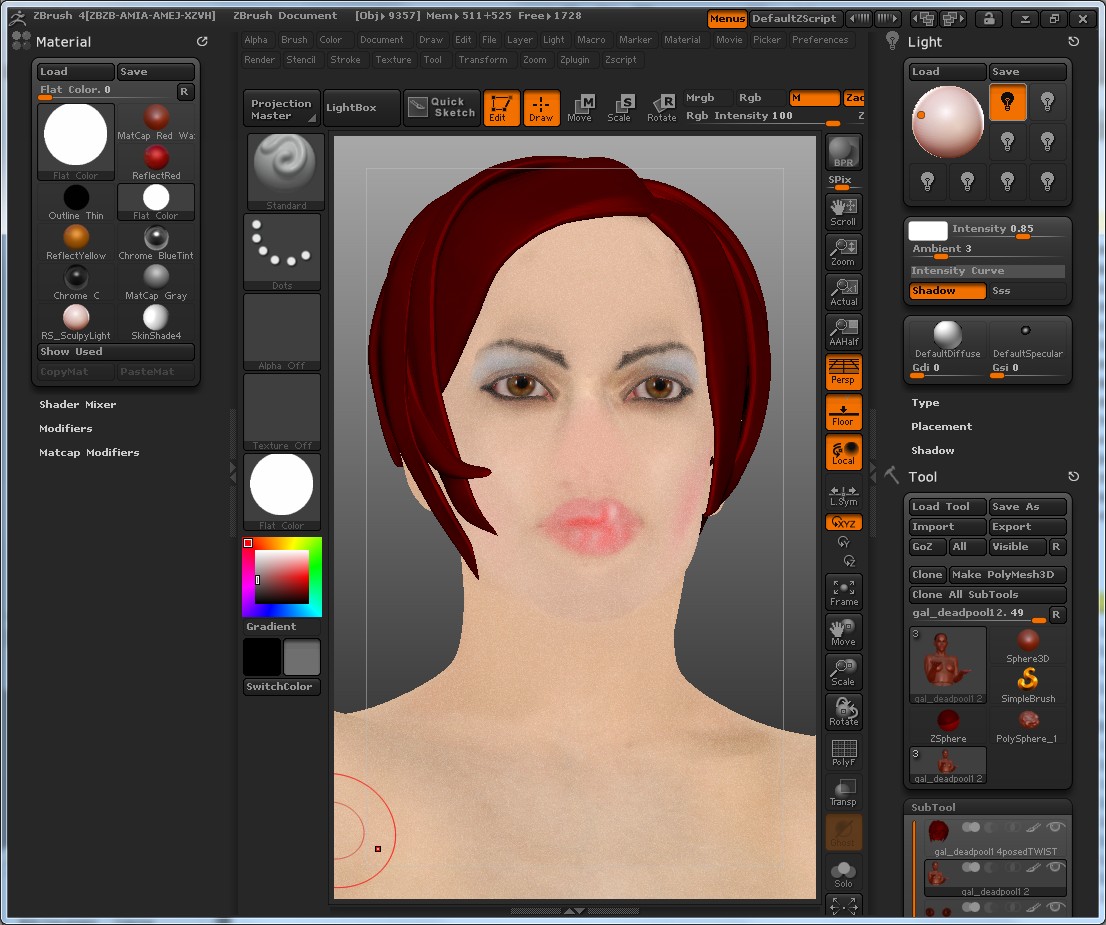1106x925 pixels.
Task: Enable Solo mode icon
Action: [x=843, y=871]
